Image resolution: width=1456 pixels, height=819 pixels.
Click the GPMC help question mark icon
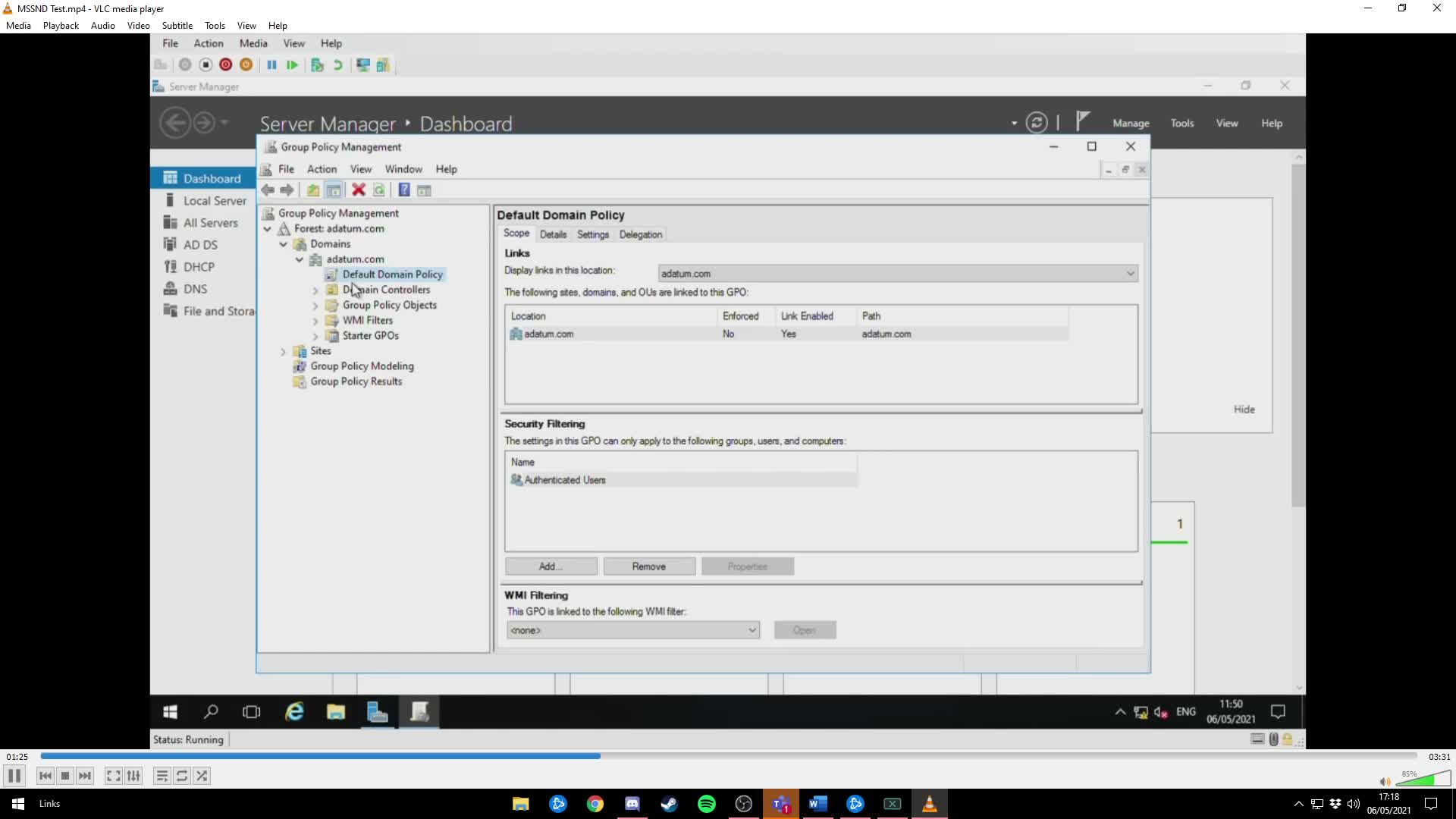(x=404, y=190)
